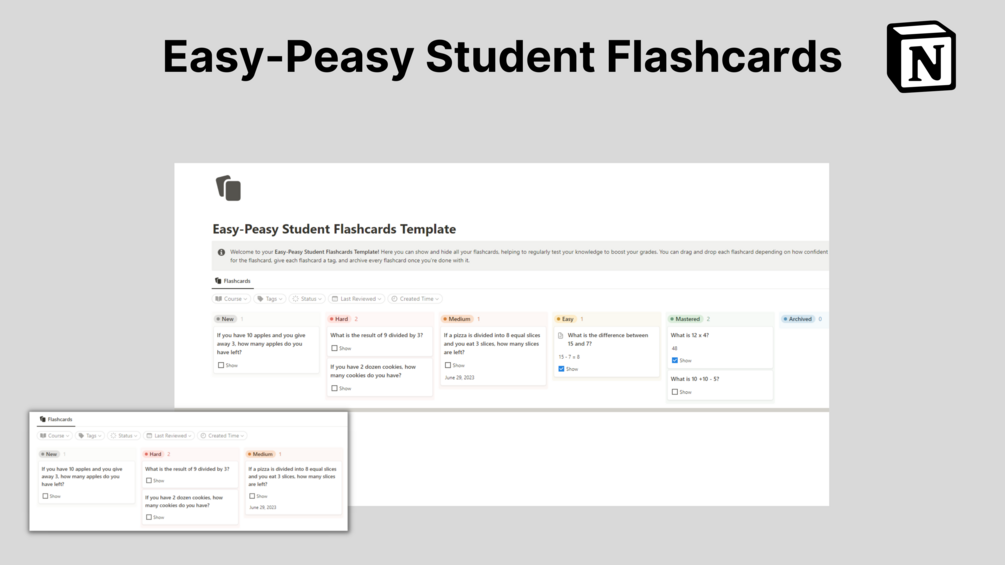Click the count '2' beside the Mastered tag
The height and width of the screenshot is (565, 1005).
point(708,319)
